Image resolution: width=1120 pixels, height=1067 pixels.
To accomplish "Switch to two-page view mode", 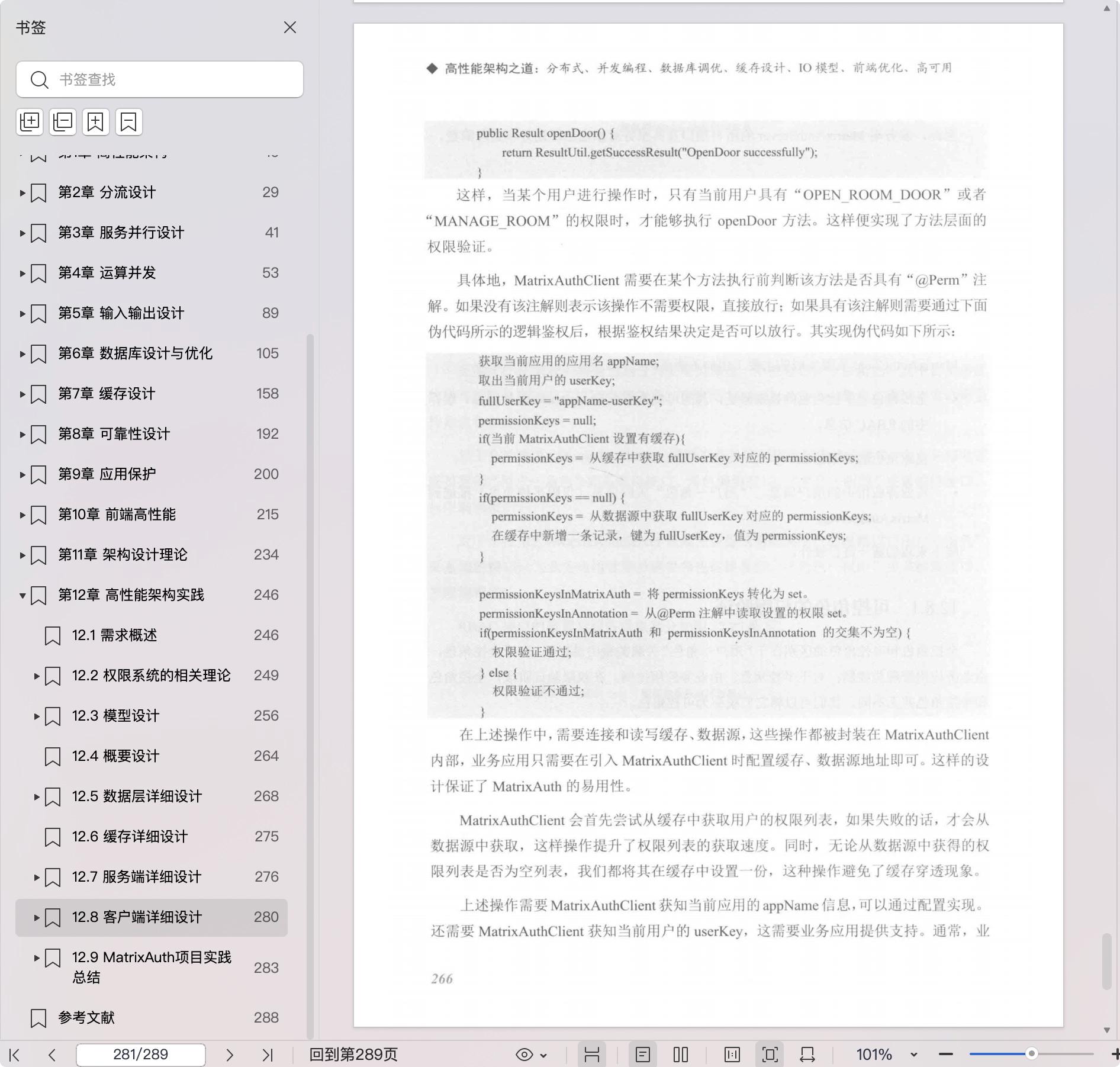I will coord(681,1055).
